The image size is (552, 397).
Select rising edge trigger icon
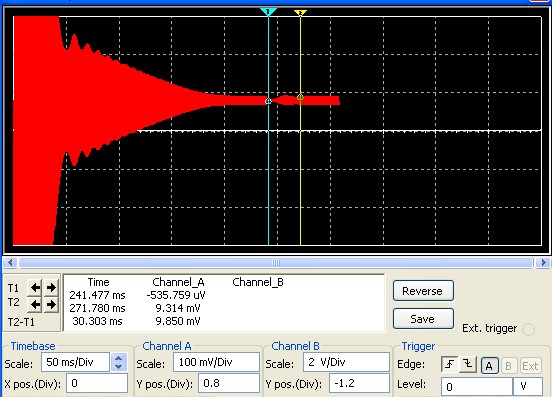click(x=450, y=364)
